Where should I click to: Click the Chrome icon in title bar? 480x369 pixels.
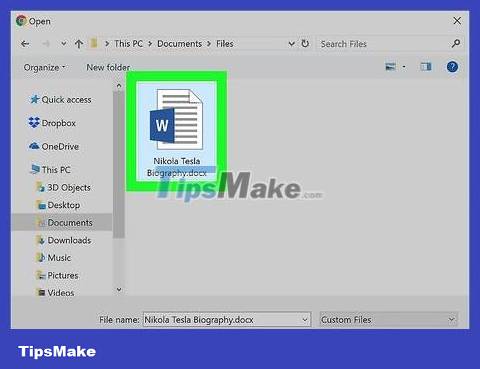(x=21, y=21)
